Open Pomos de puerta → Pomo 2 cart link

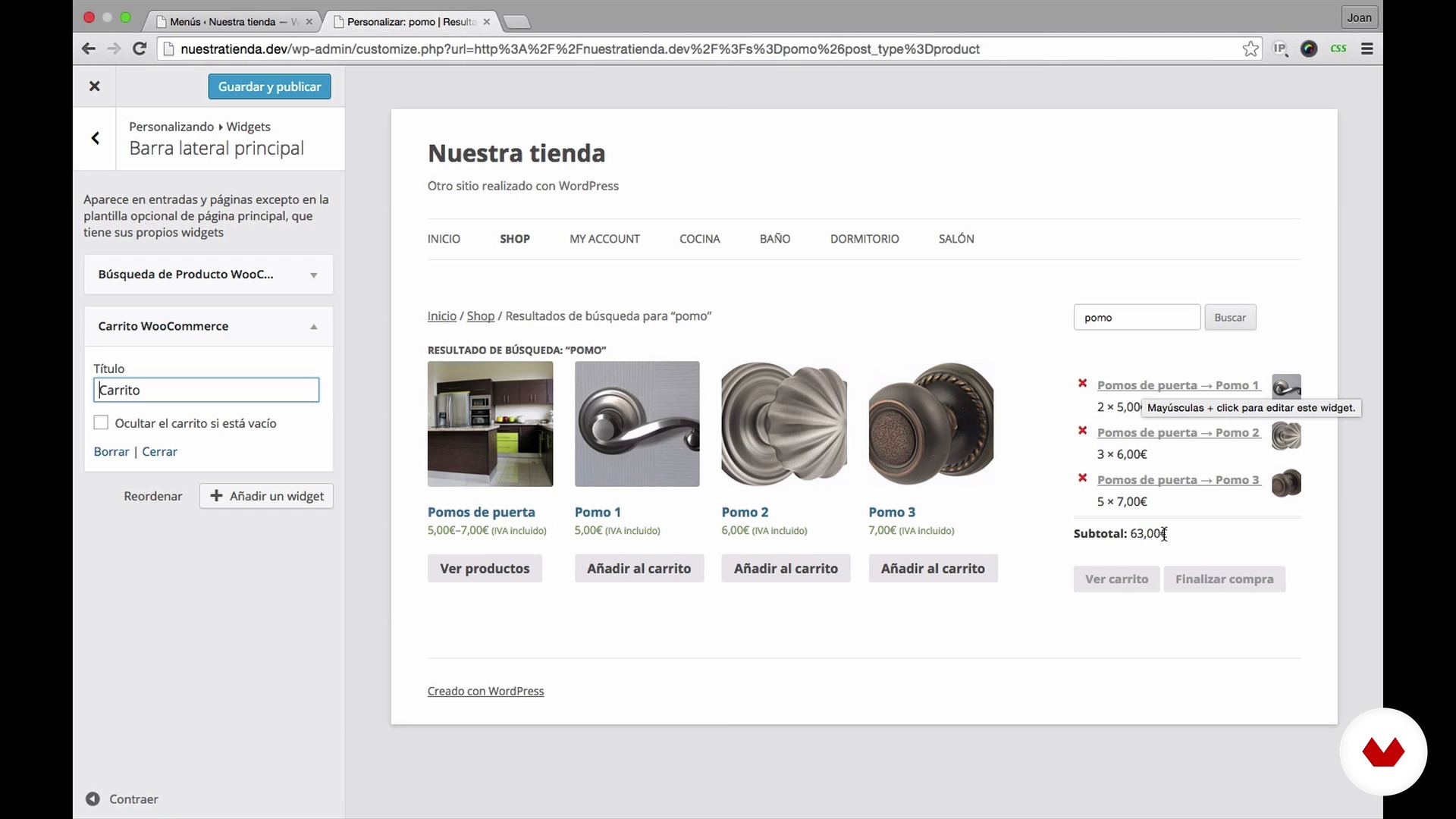1178,432
